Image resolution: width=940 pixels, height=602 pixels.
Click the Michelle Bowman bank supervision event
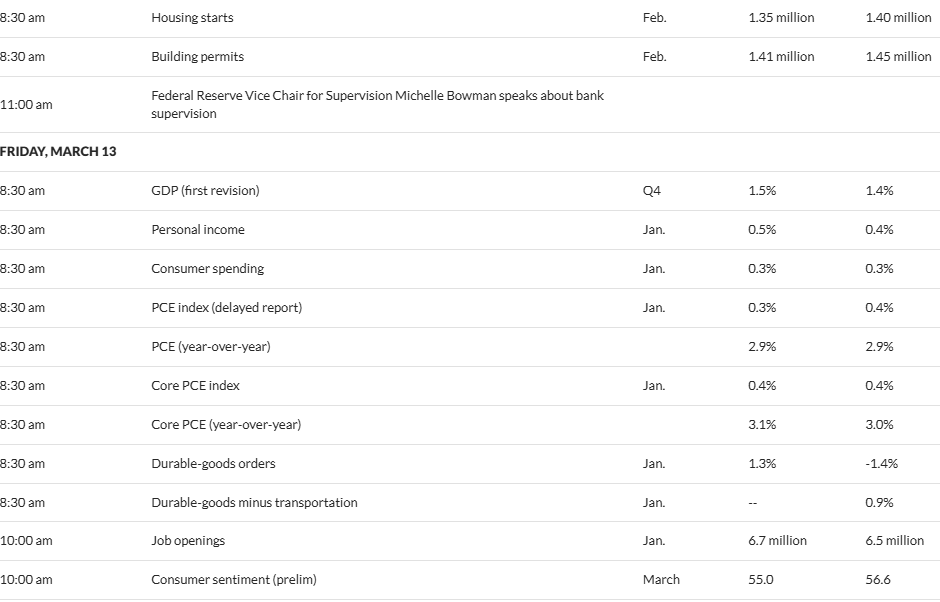point(377,105)
